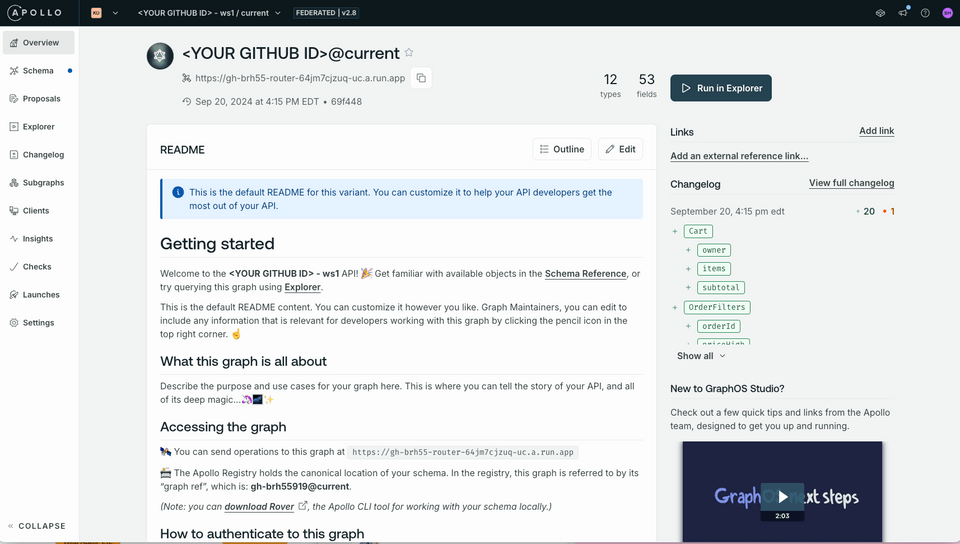
Task: Click the items field tag
Action: (714, 269)
